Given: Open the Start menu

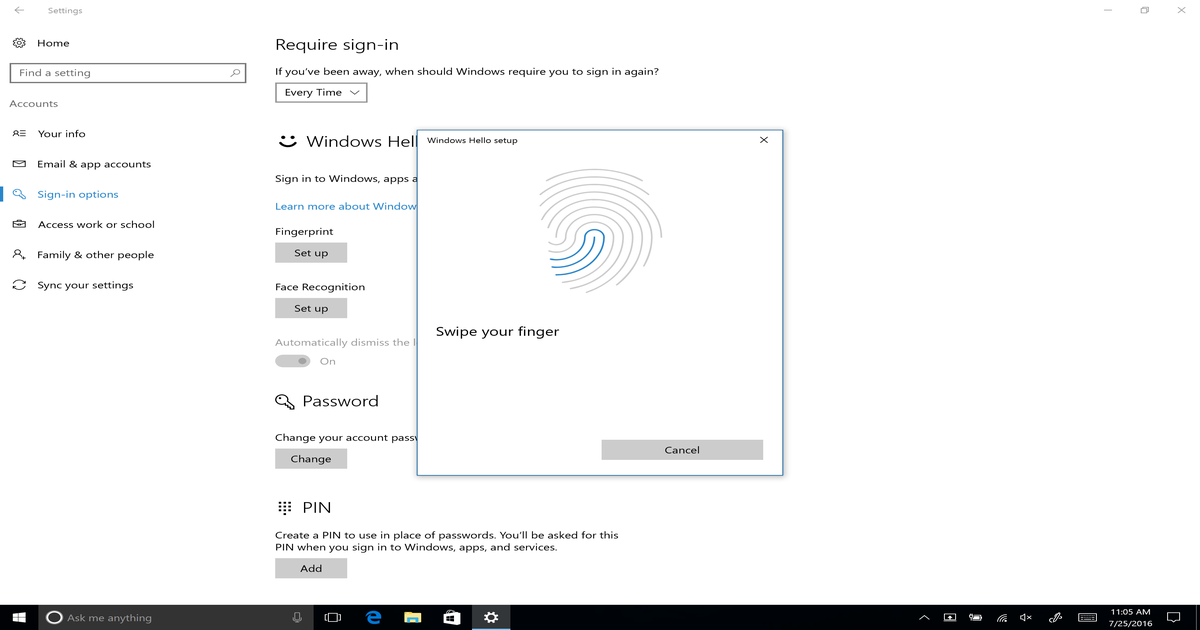Looking at the screenshot, I should pos(18,617).
